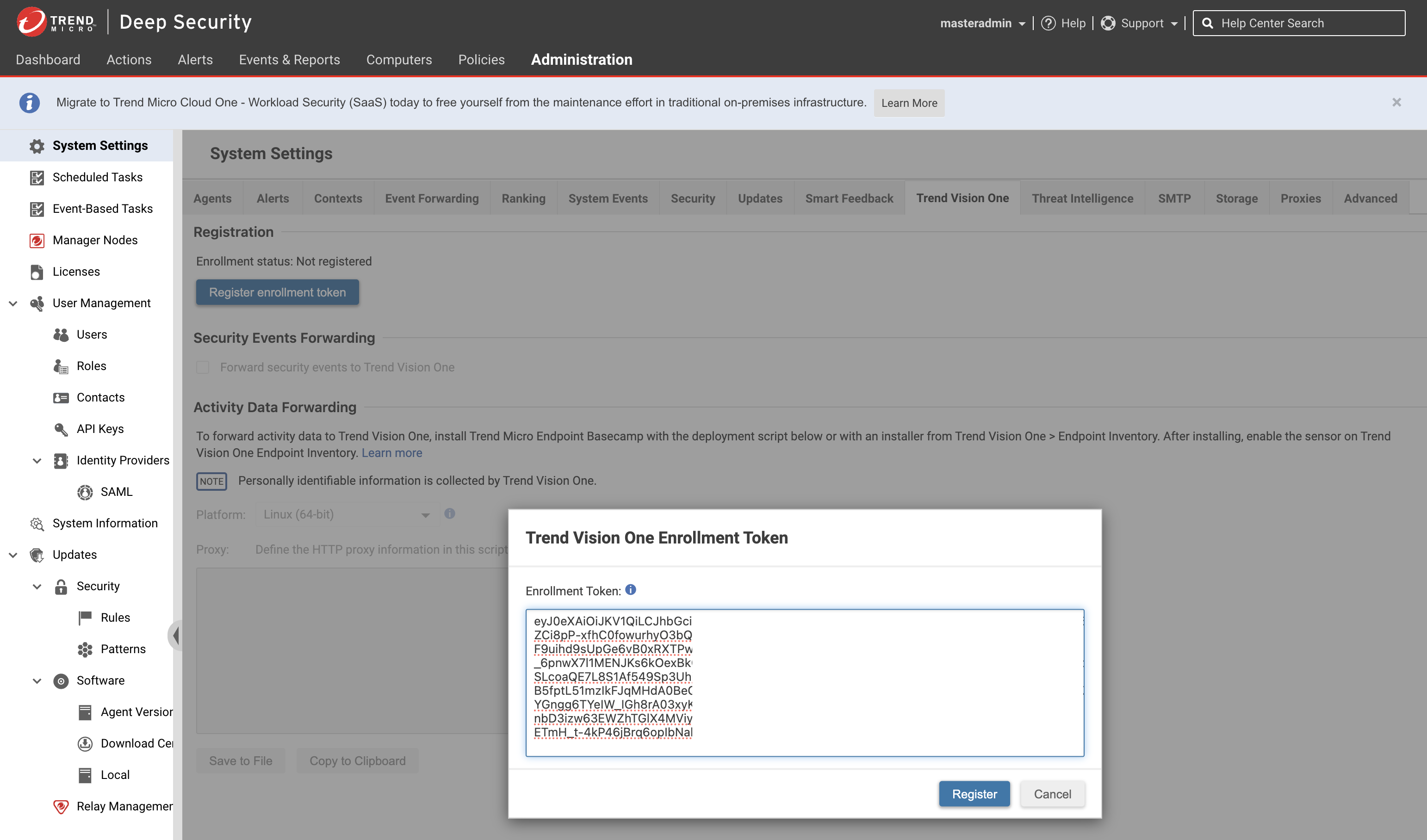Click the Security padlock icon
The height and width of the screenshot is (840, 1427).
tap(61, 587)
